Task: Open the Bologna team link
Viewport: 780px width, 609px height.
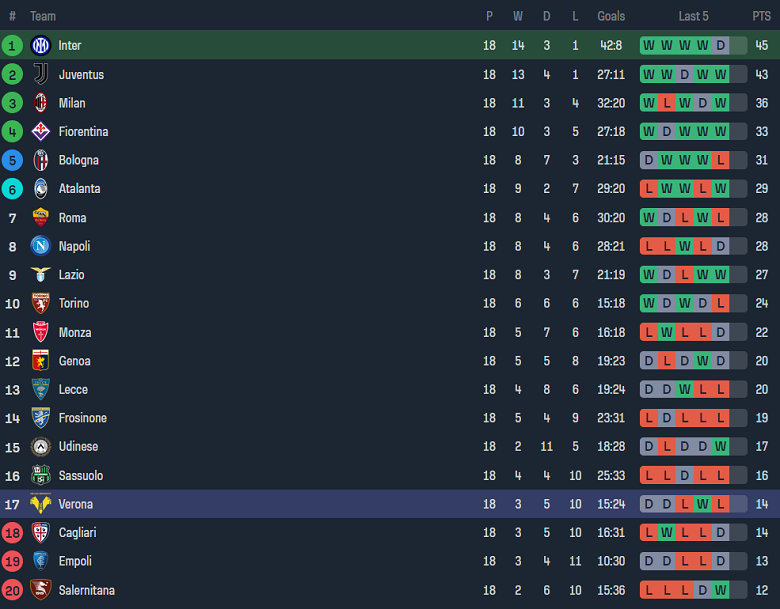Action: (78, 160)
